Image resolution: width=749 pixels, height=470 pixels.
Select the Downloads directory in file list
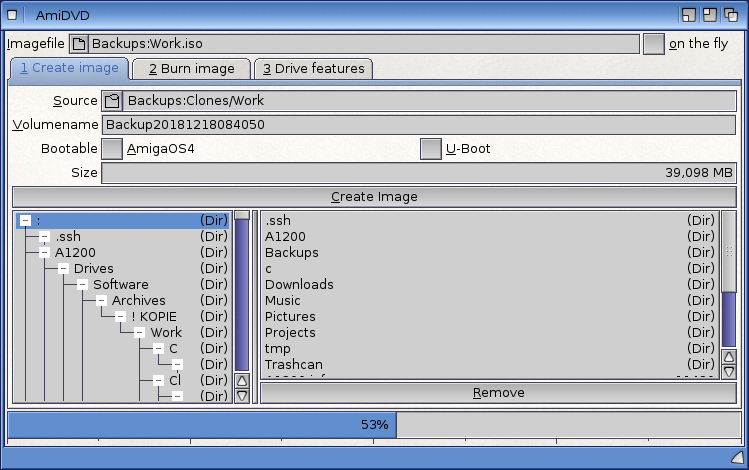point(299,285)
